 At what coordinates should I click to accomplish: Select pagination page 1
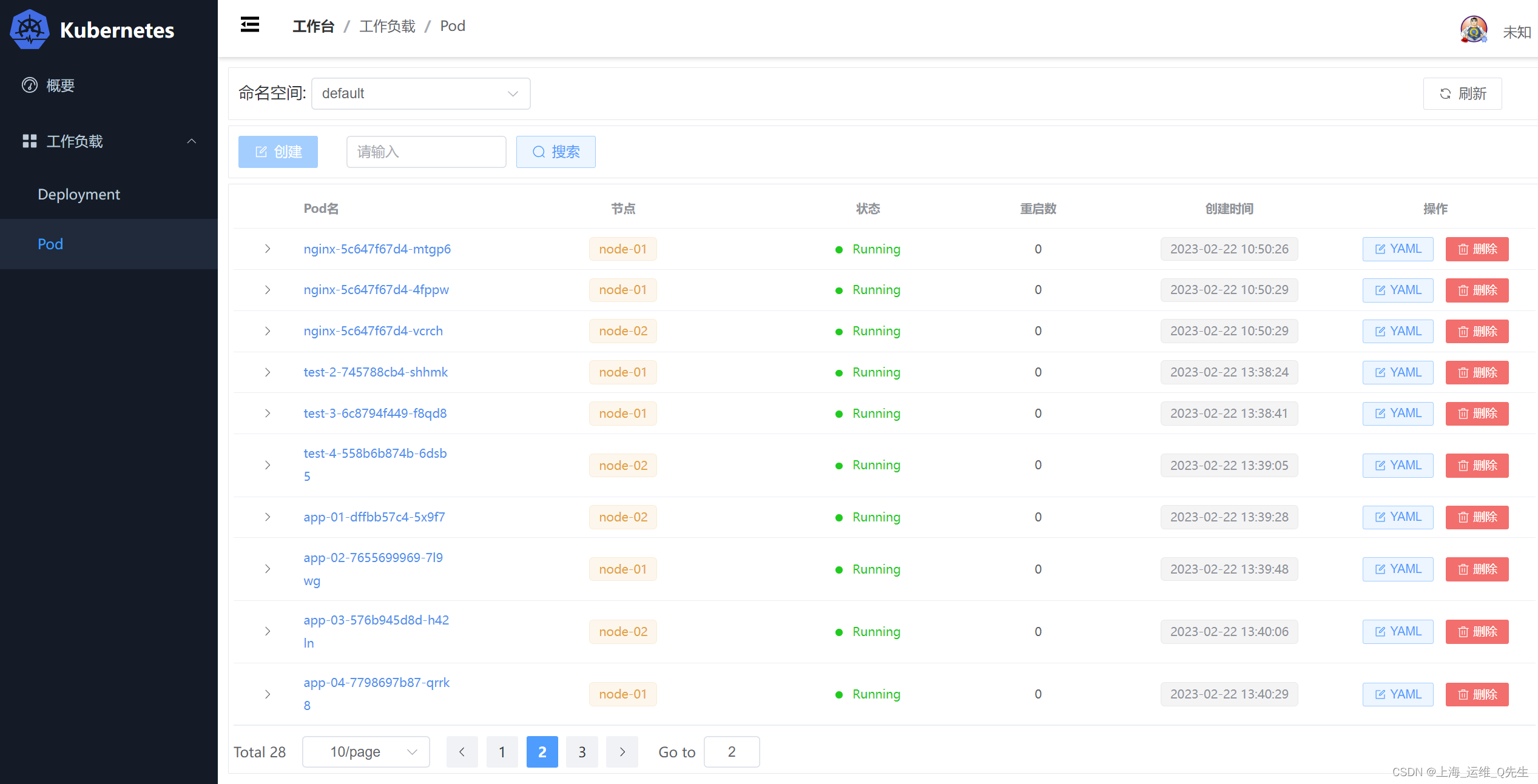click(502, 752)
